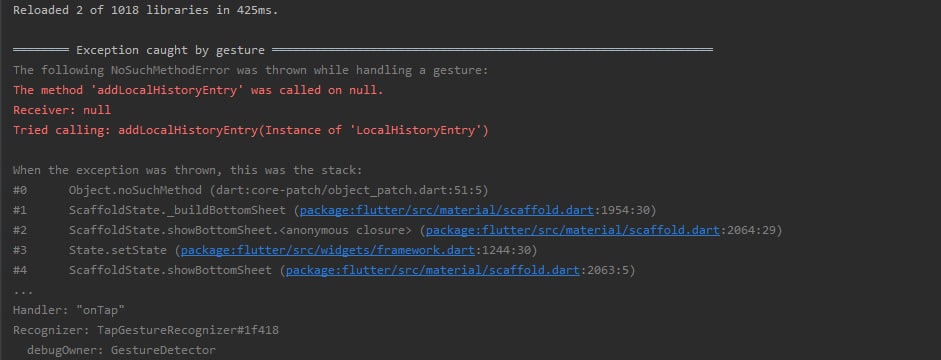The image size is (941, 360).
Task: Click the "Tried calling: addLocalHistoryEntry" error line
Action: [251, 130]
